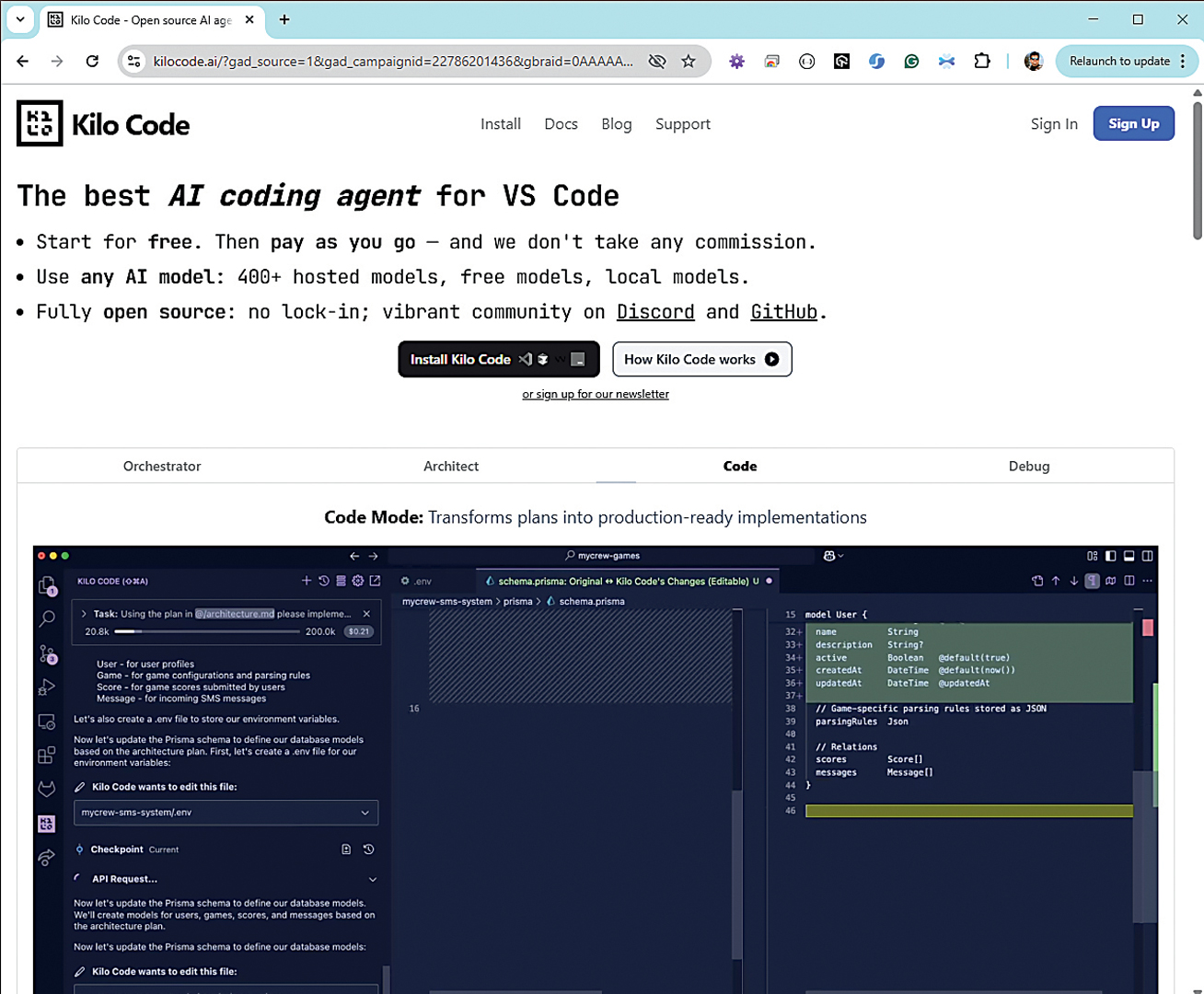The height and width of the screenshot is (994, 1204).
Task: Open the tab search dropdown arrow
Action: 19,19
